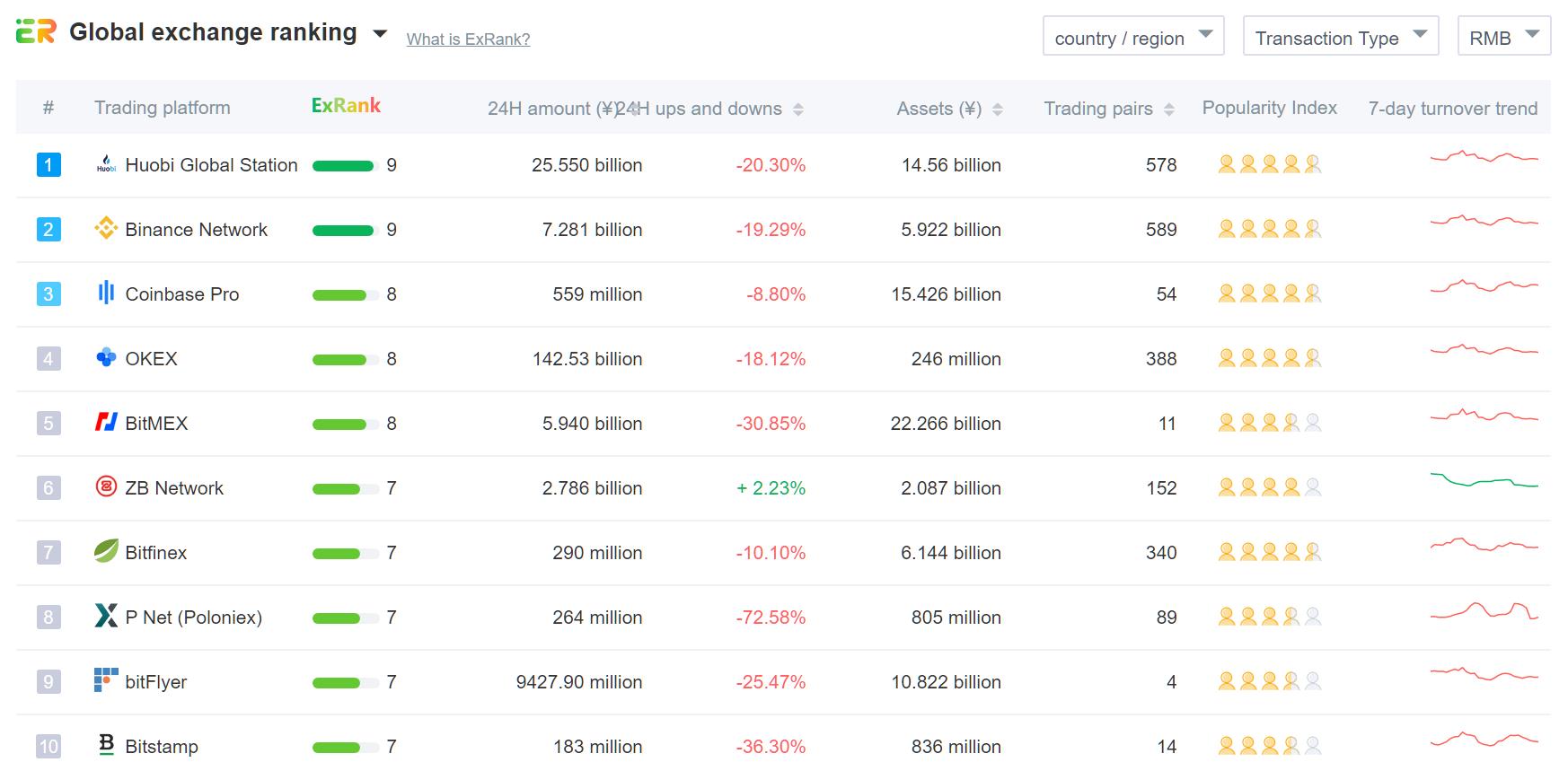Open the Transaction Type dropdown

point(1341,37)
